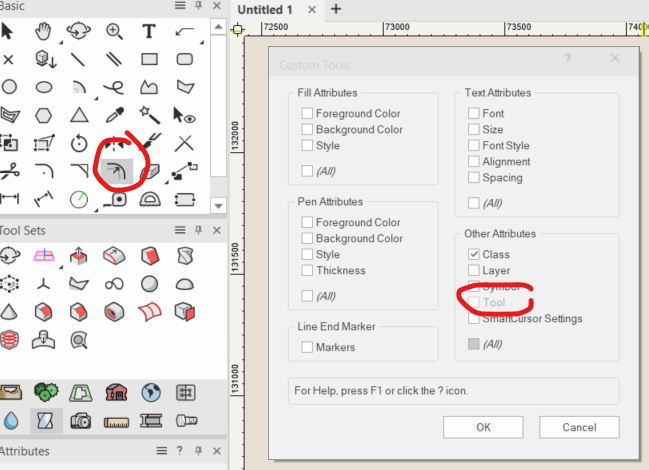The width and height of the screenshot is (649, 470).
Task: Choose the Zoom magnifier tool
Action: point(114,32)
